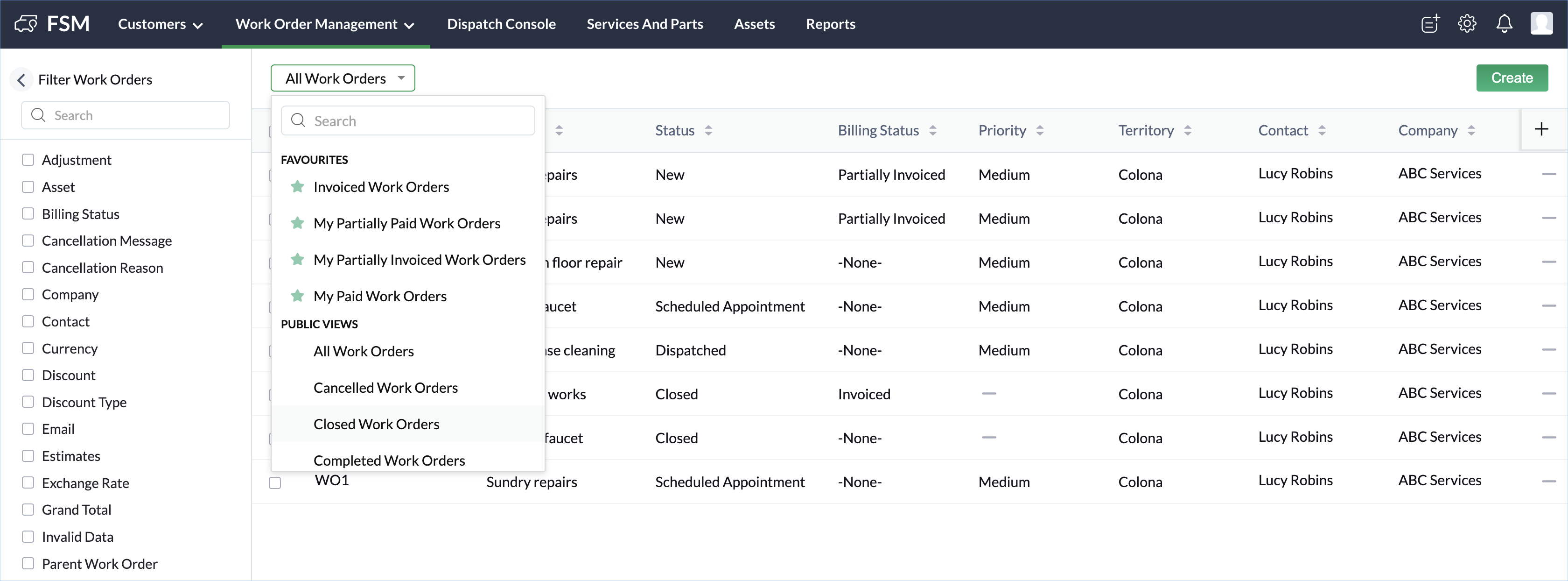Click the user profile avatar

pyautogui.click(x=1541, y=24)
